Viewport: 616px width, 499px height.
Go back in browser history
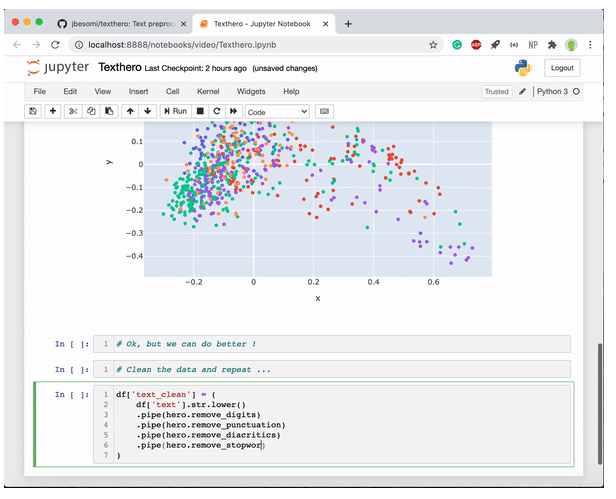17,45
